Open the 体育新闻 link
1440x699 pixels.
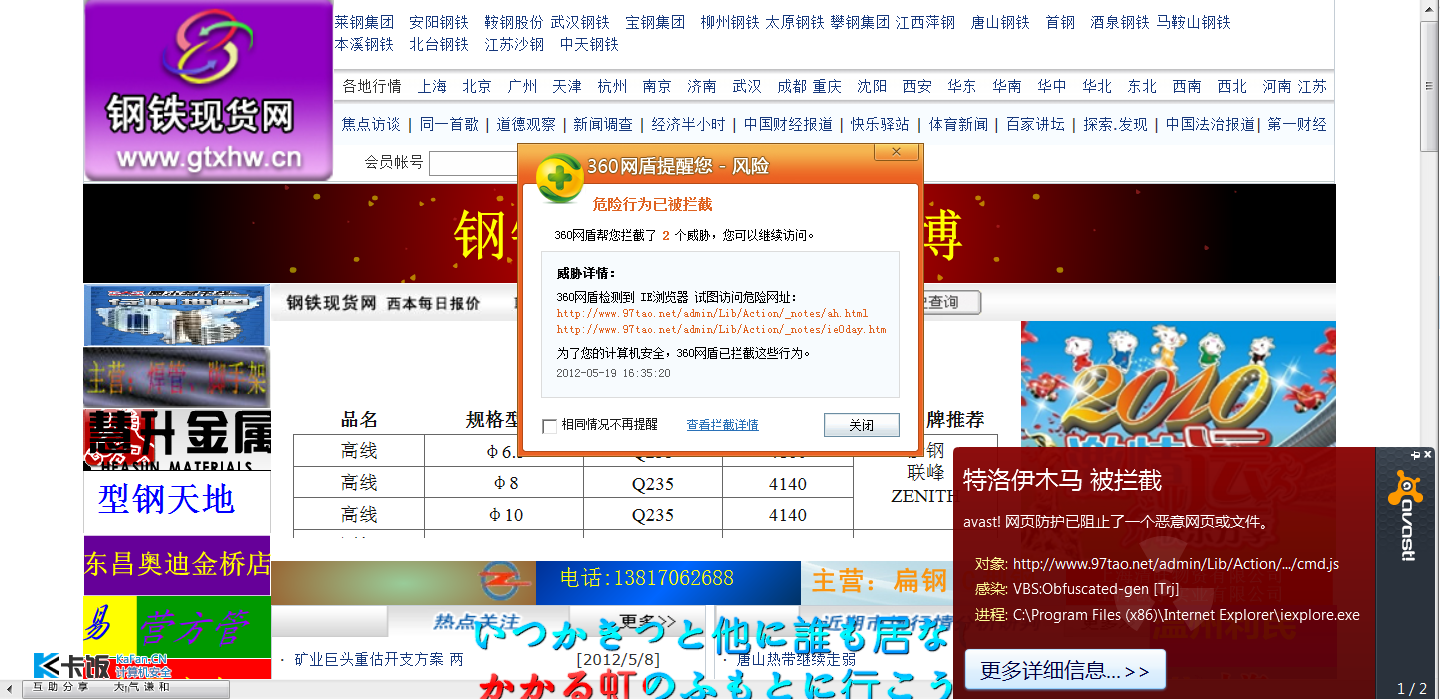coord(958,124)
